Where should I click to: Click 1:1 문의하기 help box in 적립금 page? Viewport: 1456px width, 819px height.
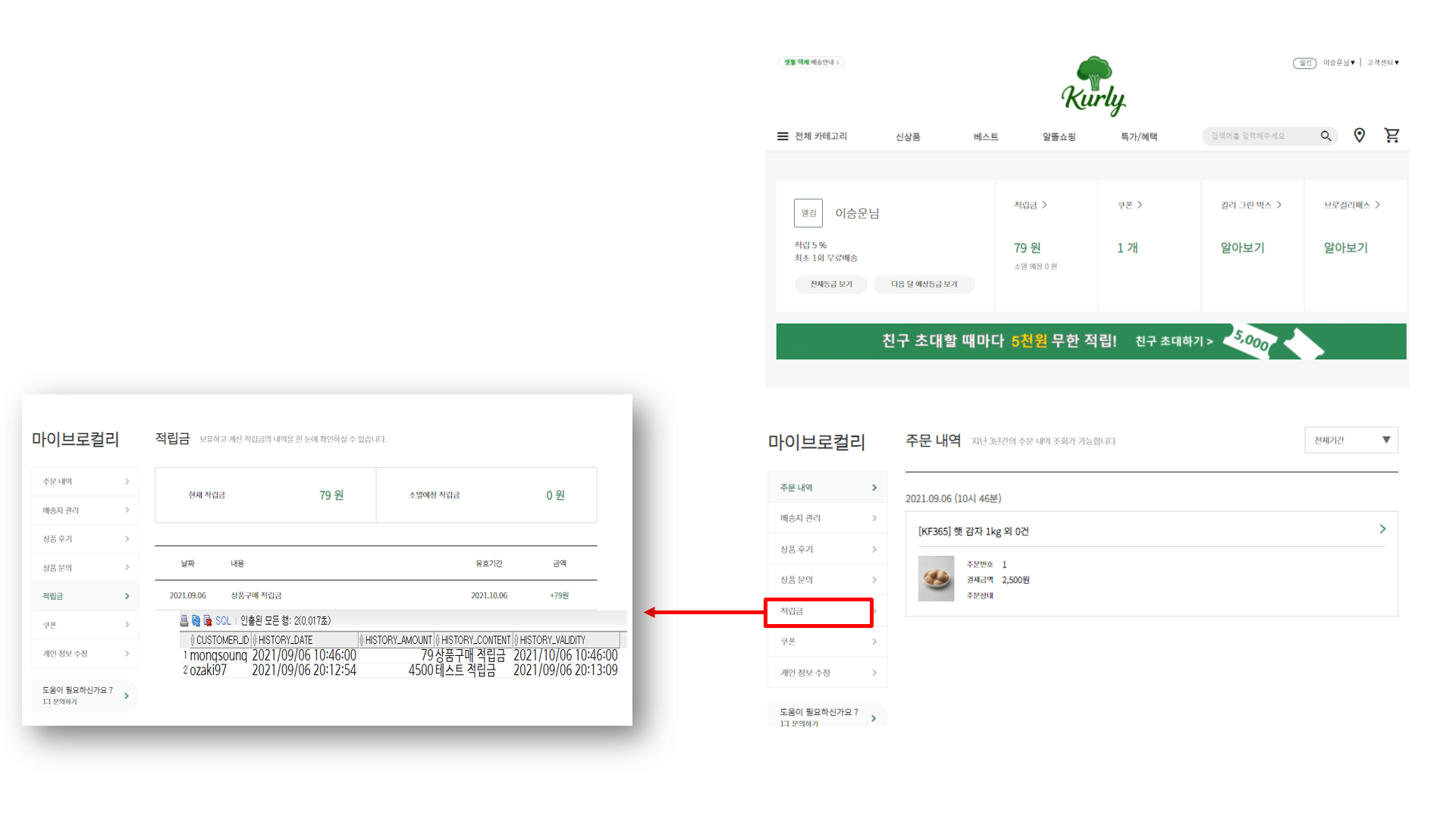85,695
